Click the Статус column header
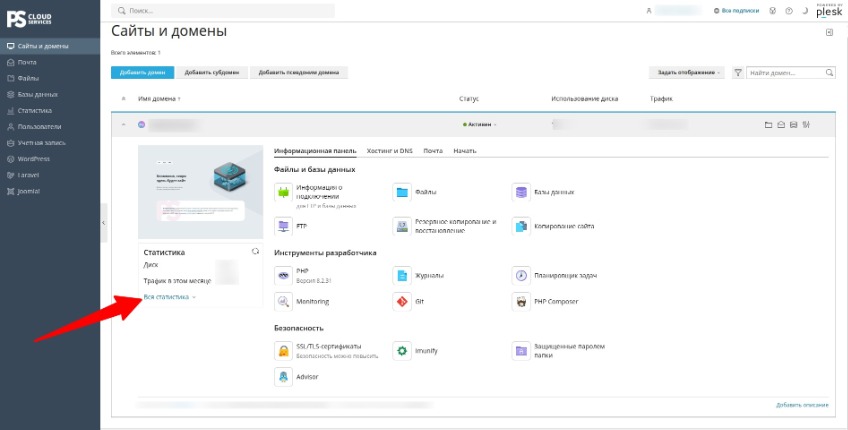Image resolution: width=848 pixels, height=430 pixels. [x=469, y=99]
